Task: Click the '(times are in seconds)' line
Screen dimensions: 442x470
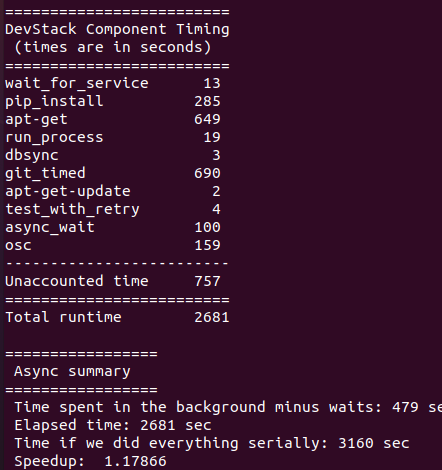Action: point(112,47)
